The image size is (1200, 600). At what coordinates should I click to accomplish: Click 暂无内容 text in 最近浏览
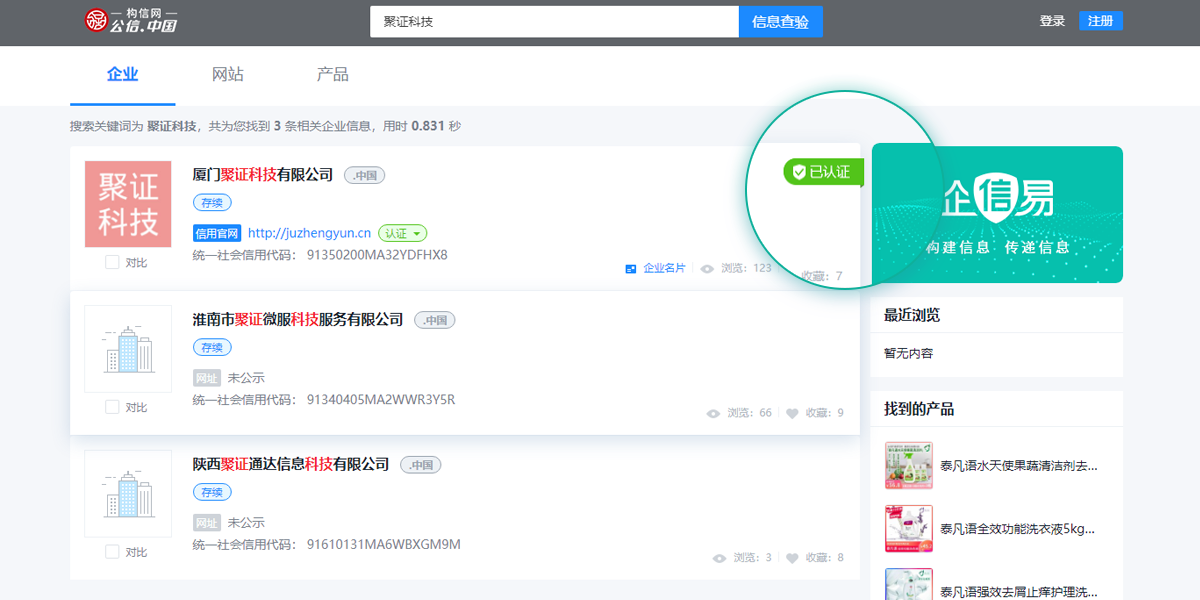908,354
